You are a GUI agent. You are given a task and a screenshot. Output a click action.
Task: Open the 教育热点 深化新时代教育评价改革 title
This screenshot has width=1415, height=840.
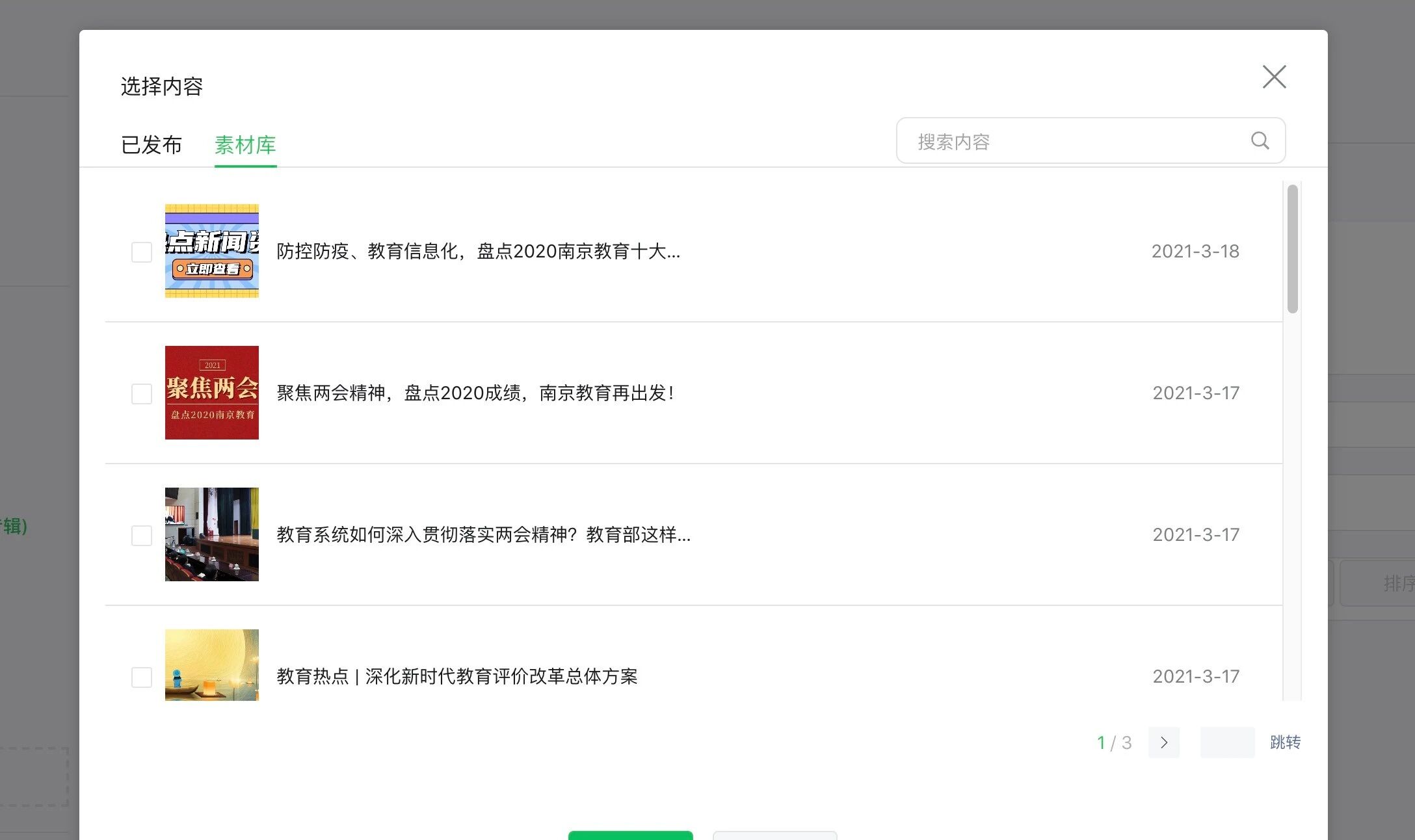click(456, 676)
